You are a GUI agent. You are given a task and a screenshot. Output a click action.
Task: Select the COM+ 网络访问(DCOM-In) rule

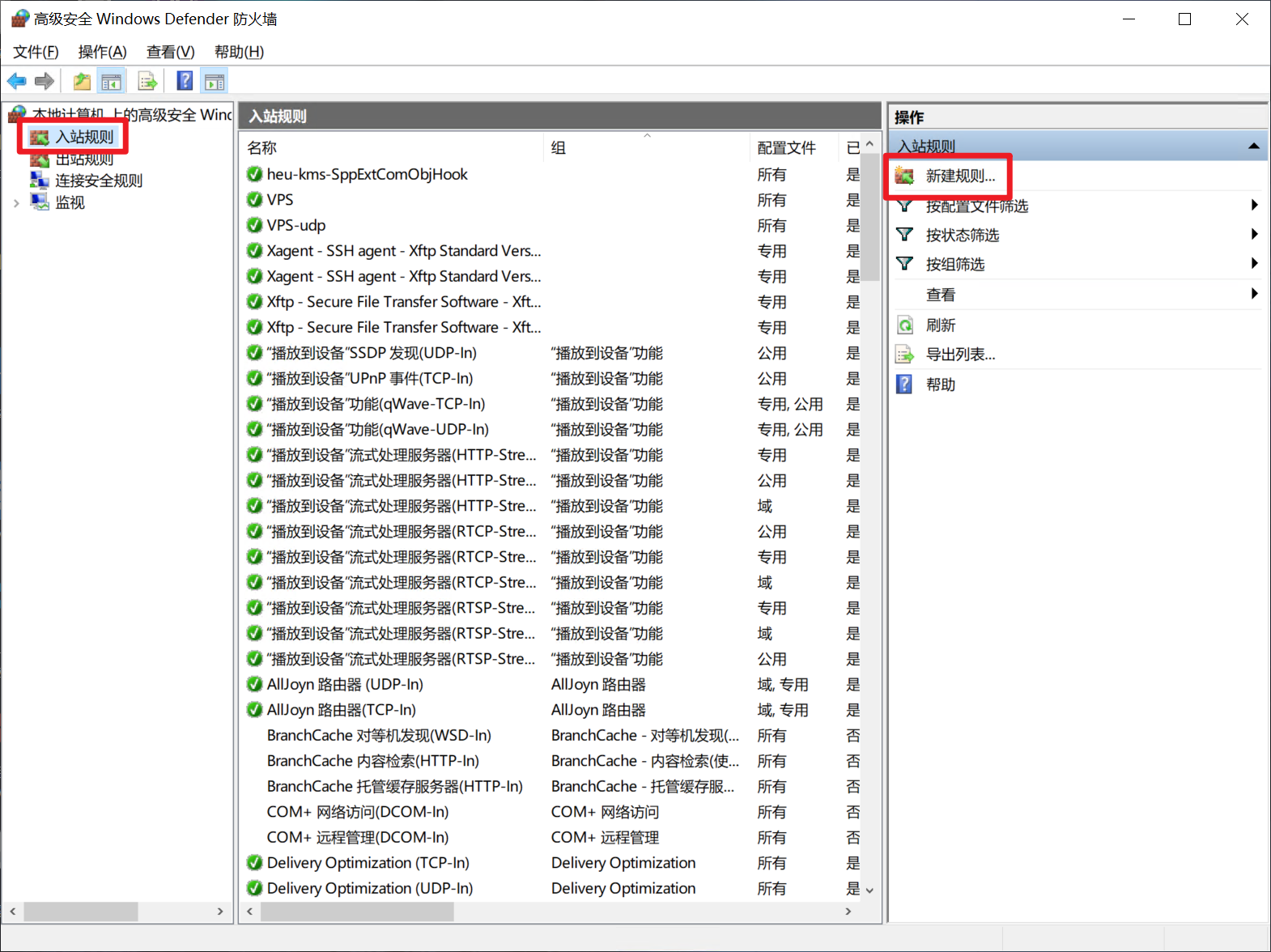(x=358, y=812)
